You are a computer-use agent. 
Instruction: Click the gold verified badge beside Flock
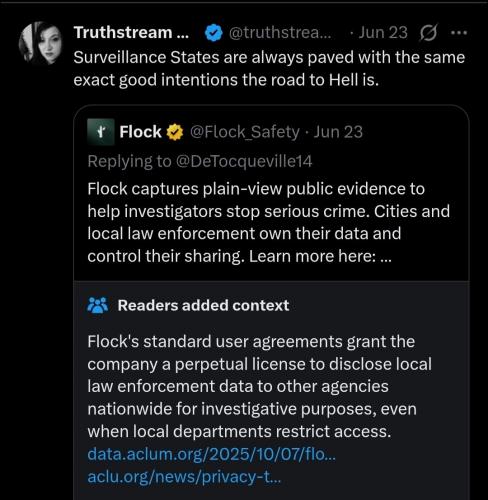(x=175, y=132)
